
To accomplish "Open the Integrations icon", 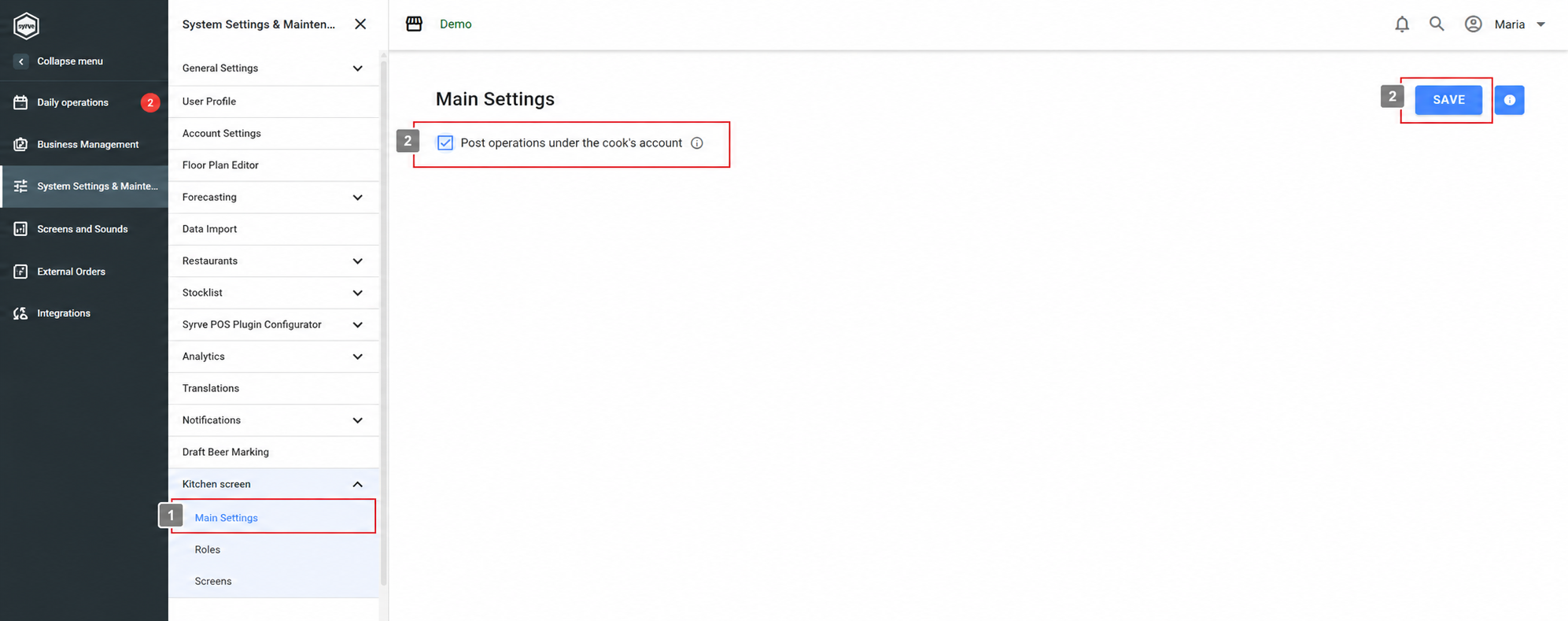I will [20, 313].
